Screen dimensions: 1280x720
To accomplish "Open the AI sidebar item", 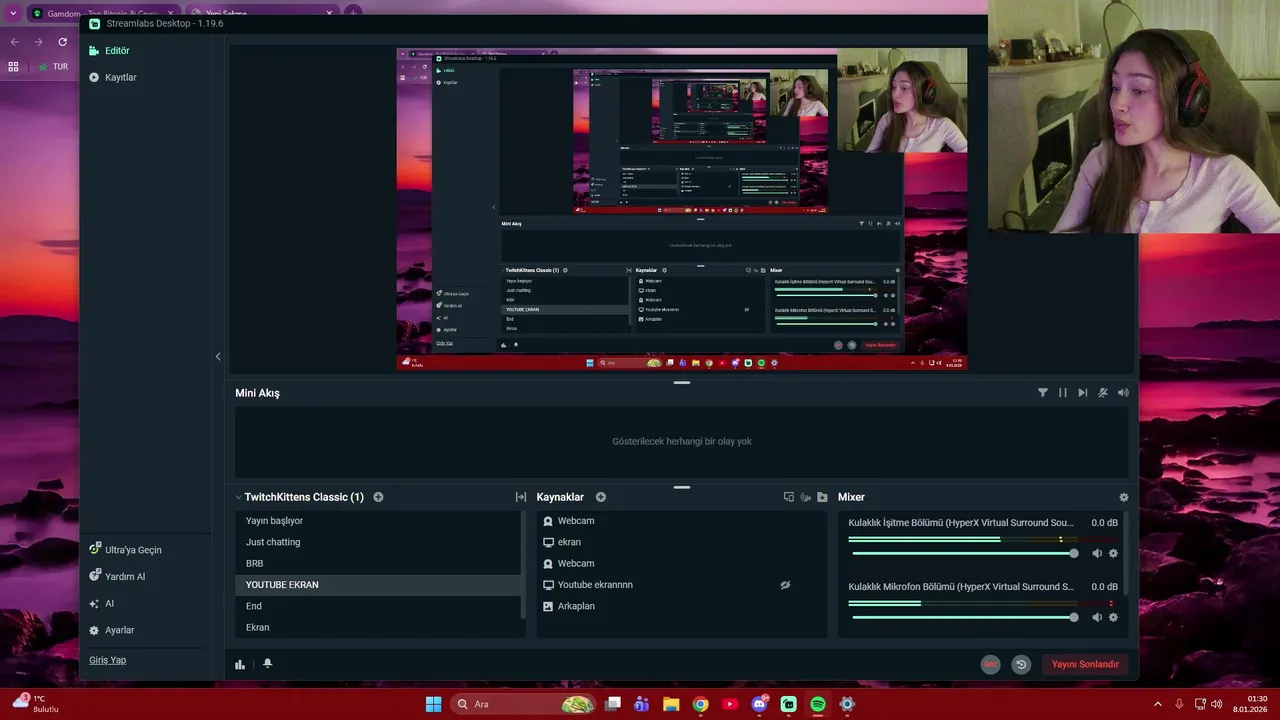I will pos(102,604).
